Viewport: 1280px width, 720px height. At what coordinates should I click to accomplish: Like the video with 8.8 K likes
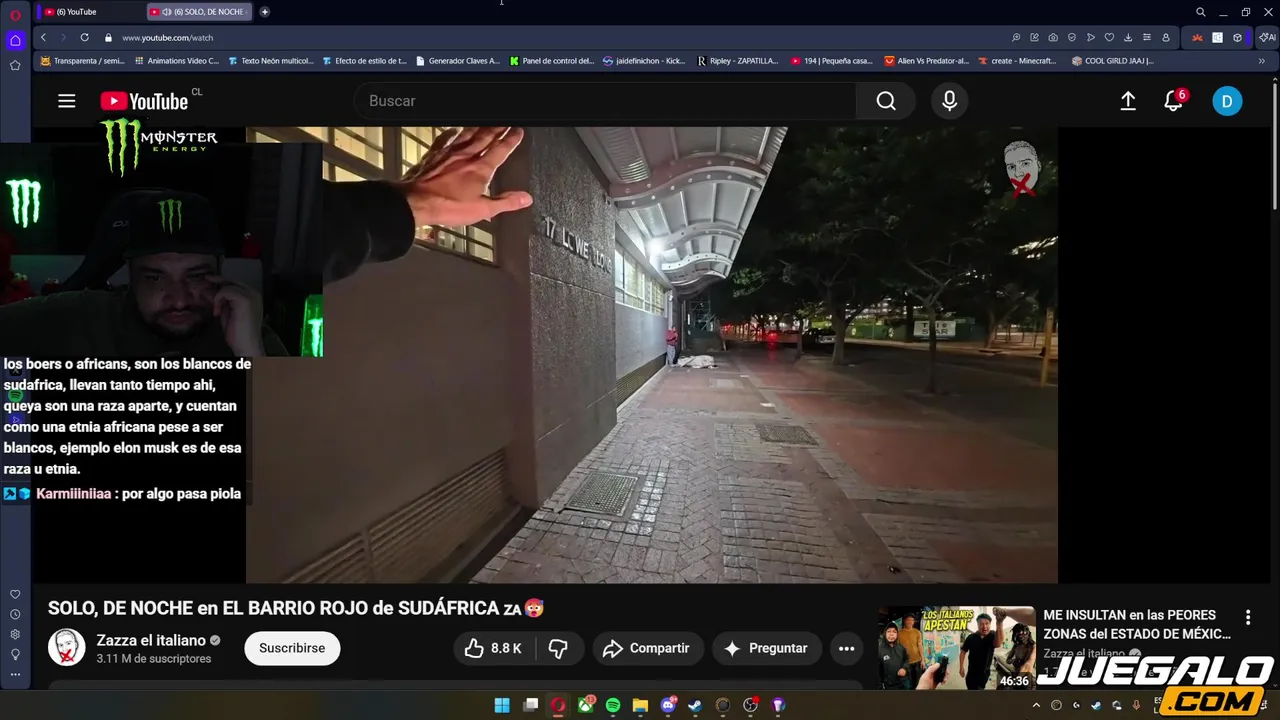click(x=493, y=648)
